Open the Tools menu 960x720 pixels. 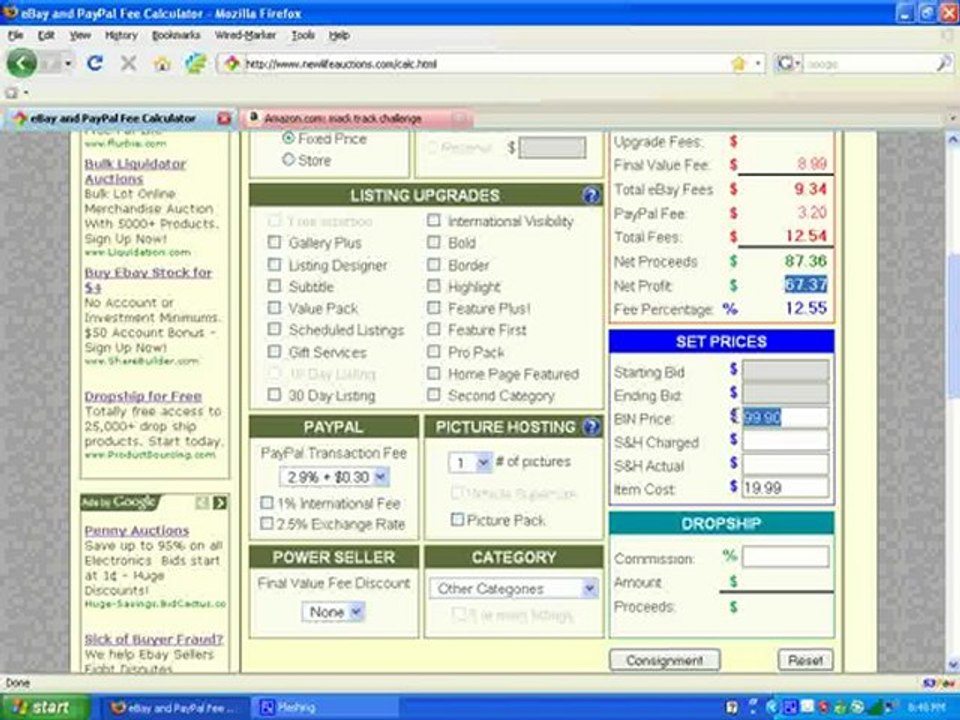pos(302,36)
